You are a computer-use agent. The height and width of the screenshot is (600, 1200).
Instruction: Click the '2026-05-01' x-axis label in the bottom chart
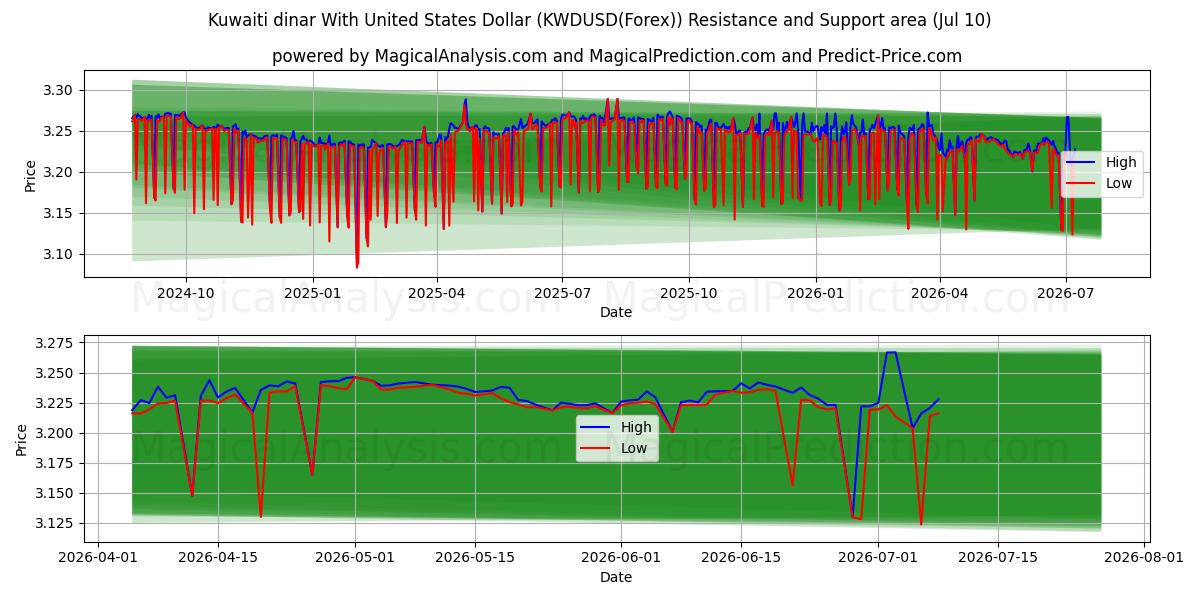[356, 559]
